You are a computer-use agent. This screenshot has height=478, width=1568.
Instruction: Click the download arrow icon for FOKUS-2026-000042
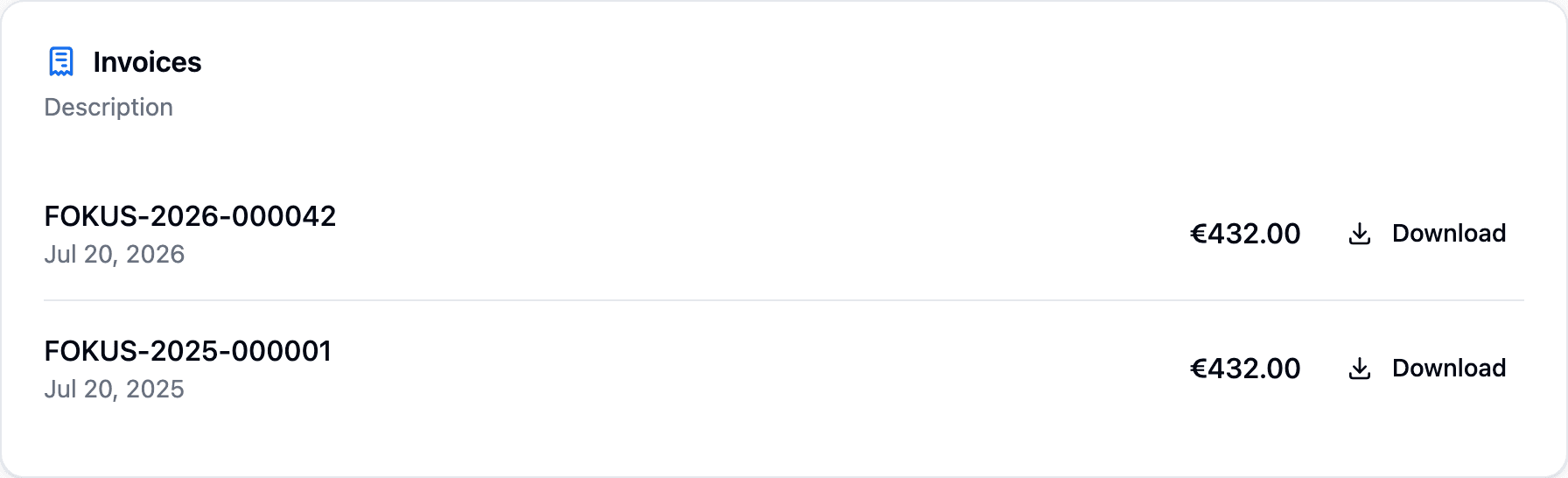tap(1360, 234)
